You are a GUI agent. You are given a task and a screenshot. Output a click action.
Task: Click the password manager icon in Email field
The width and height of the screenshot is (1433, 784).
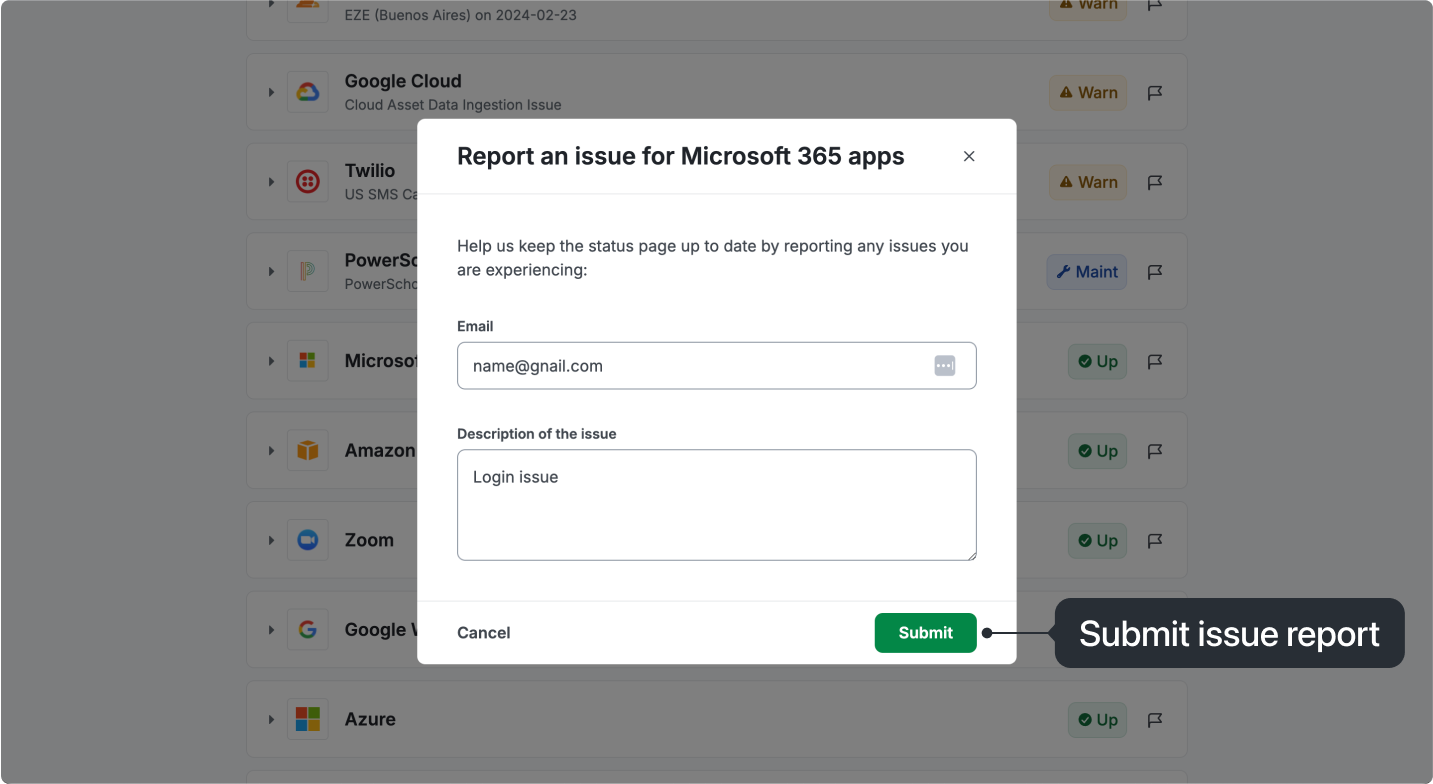pos(945,366)
